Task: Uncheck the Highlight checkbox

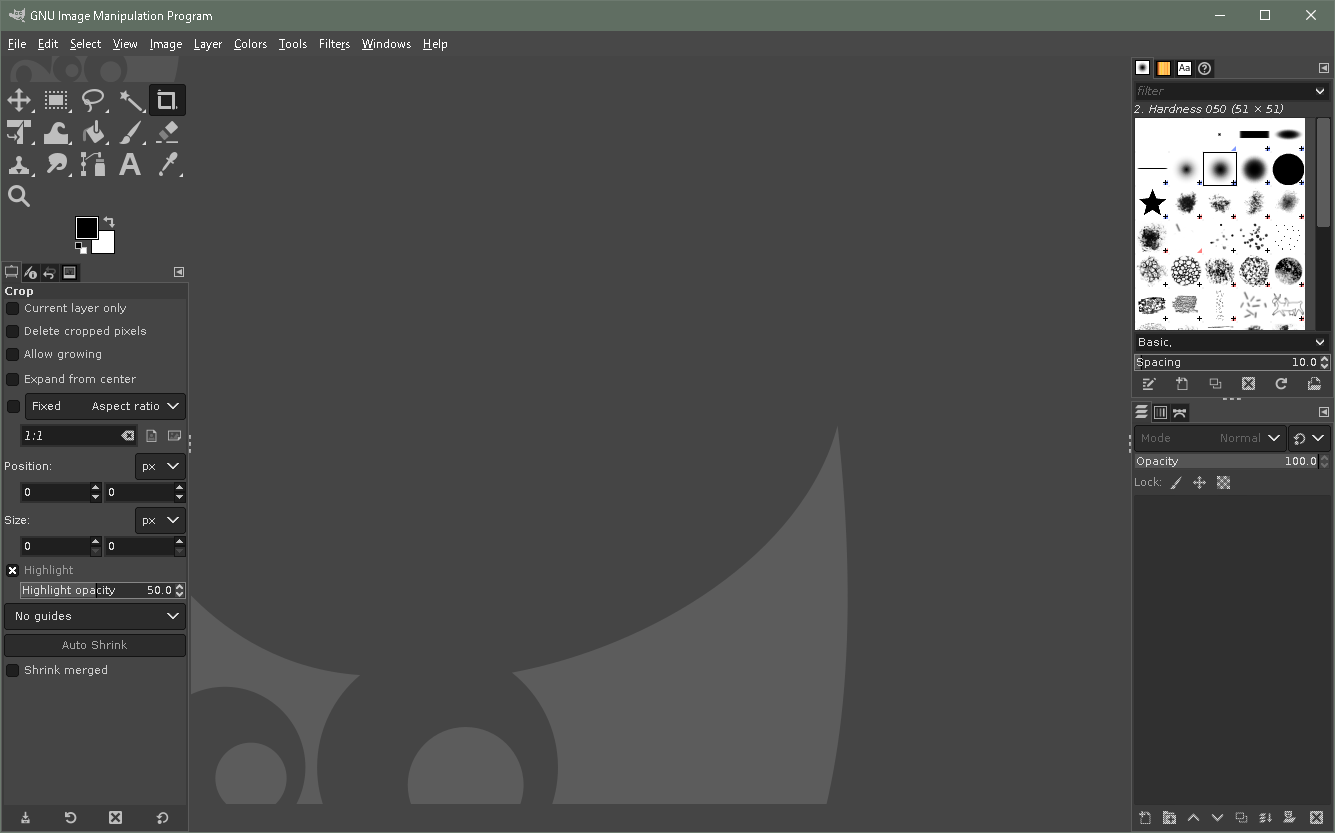Action: point(13,570)
